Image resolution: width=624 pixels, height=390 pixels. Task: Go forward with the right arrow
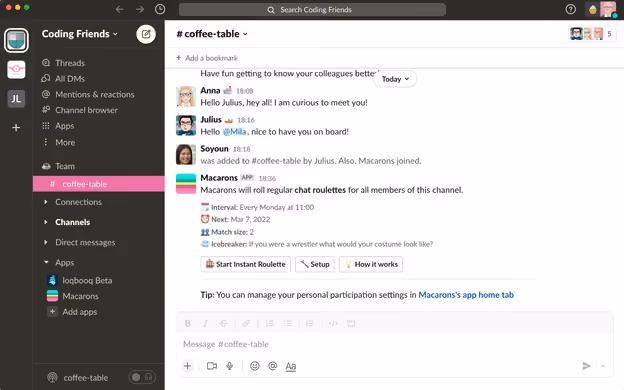pos(140,9)
